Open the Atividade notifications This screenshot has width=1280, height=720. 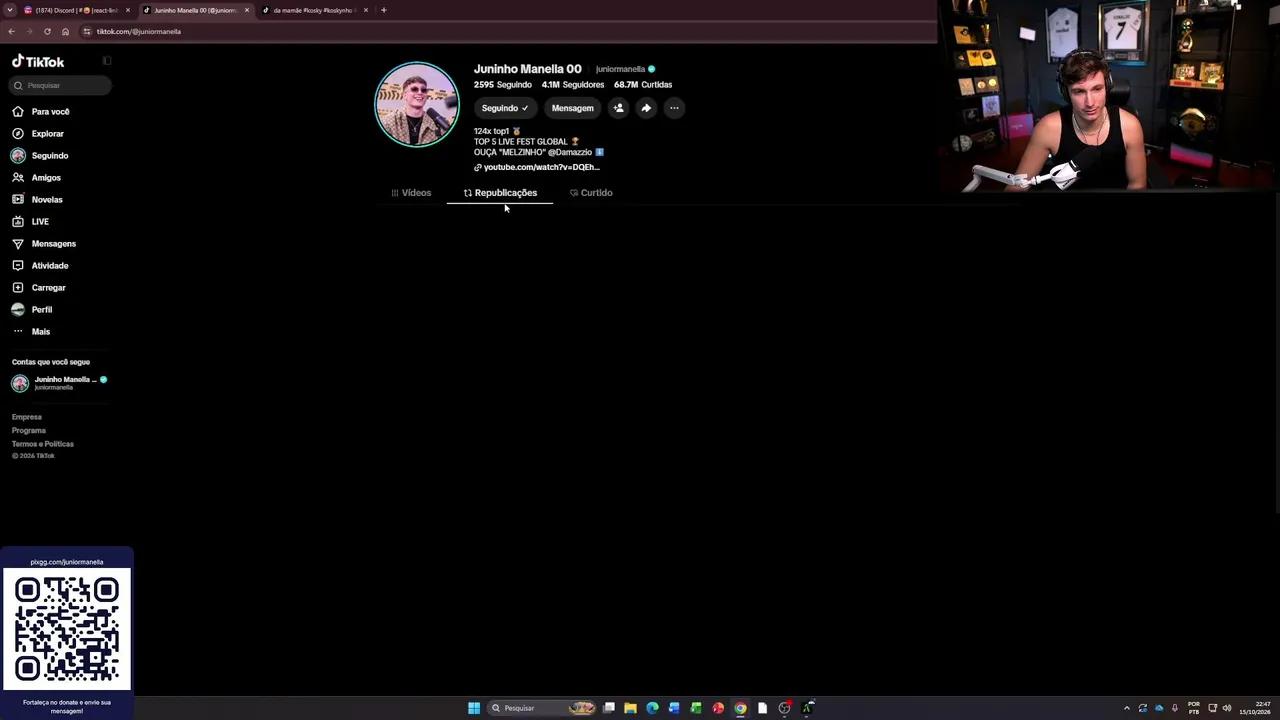pos(40,265)
